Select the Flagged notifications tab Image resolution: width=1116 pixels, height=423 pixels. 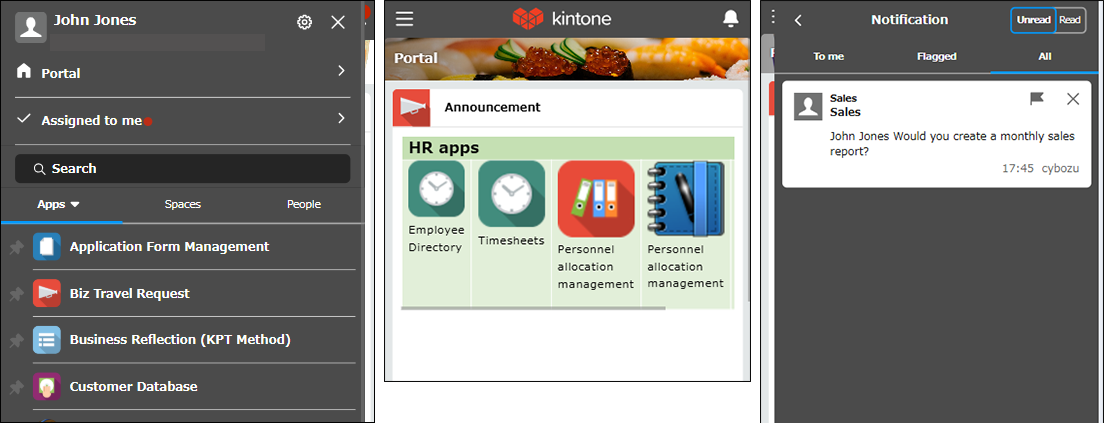pyautogui.click(x=936, y=57)
